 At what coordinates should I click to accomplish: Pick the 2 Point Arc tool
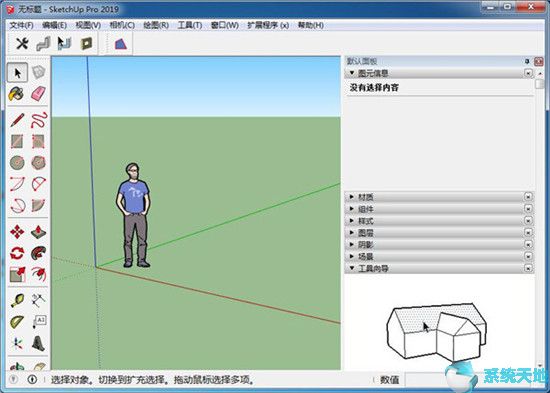[x=38, y=184]
